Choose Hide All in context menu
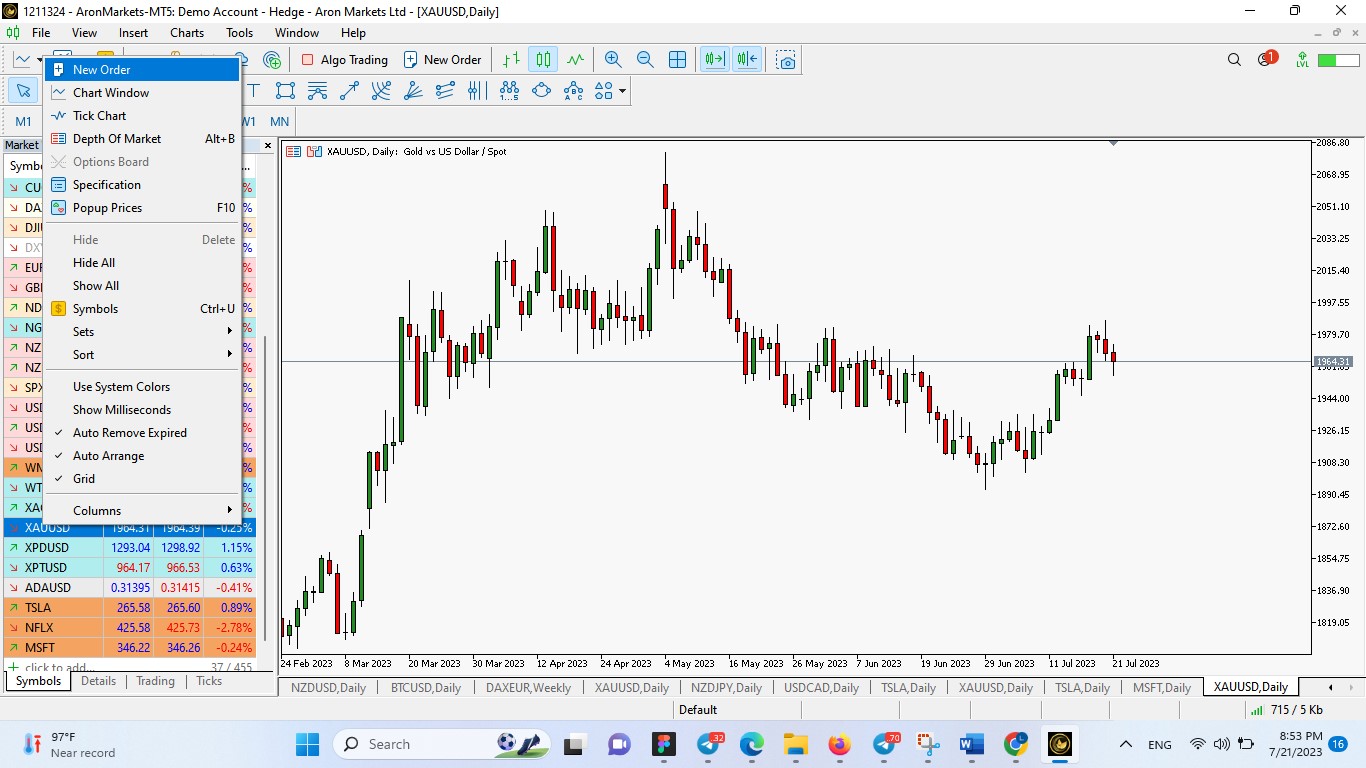This screenshot has width=1366, height=768. pyautogui.click(x=142, y=263)
